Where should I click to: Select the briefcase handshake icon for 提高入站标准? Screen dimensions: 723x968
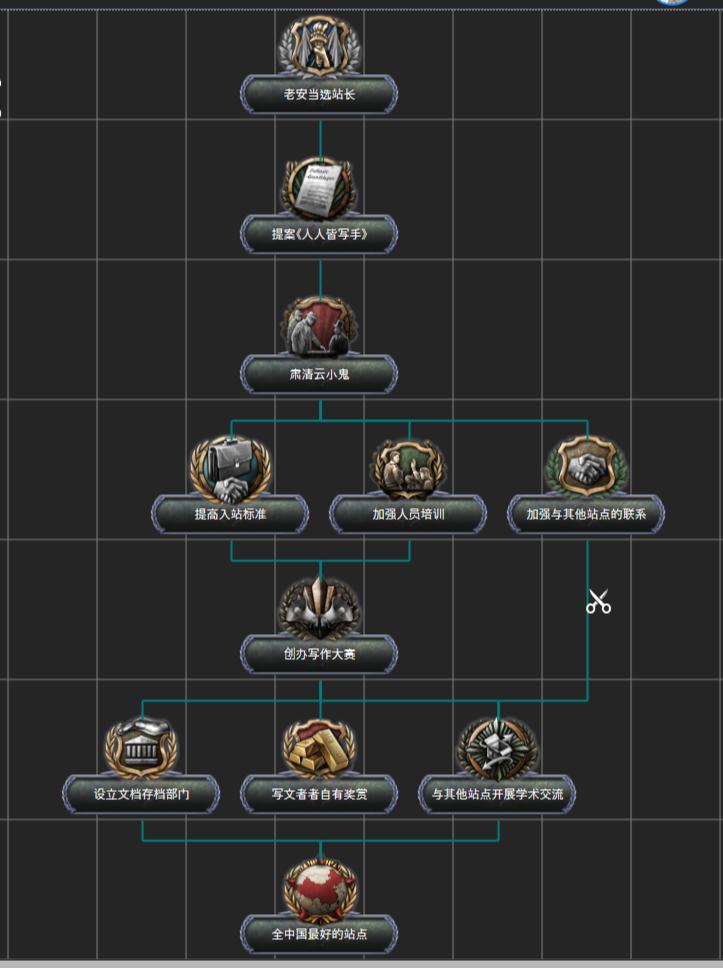pyautogui.click(x=231, y=467)
